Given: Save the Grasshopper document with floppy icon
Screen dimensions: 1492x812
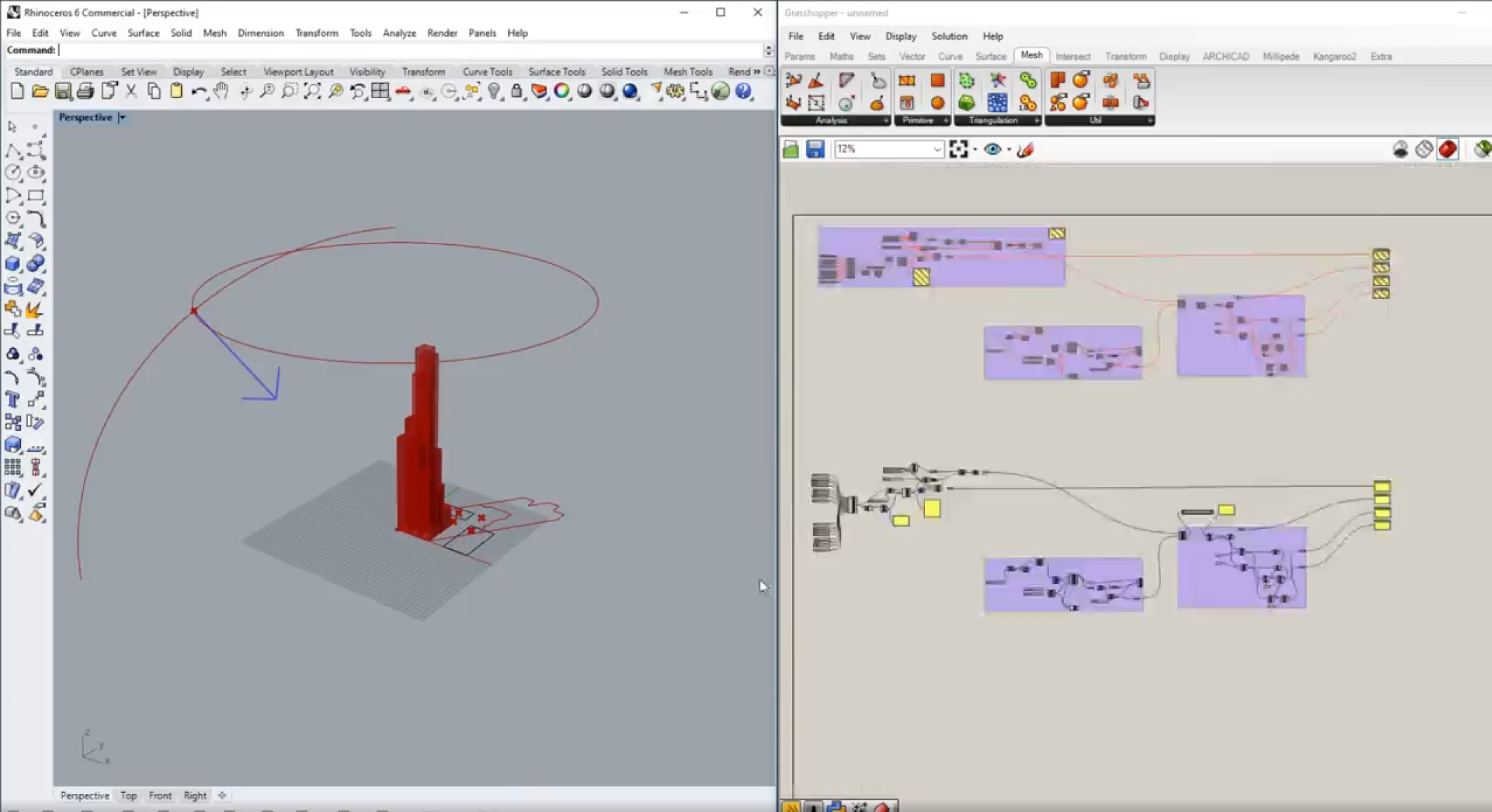Looking at the screenshot, I should [815, 149].
